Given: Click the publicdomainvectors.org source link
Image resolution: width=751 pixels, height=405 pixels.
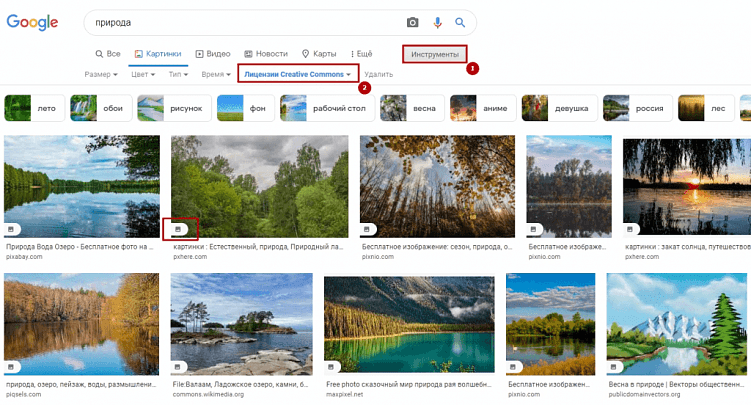Looking at the screenshot, I should coord(644,394).
